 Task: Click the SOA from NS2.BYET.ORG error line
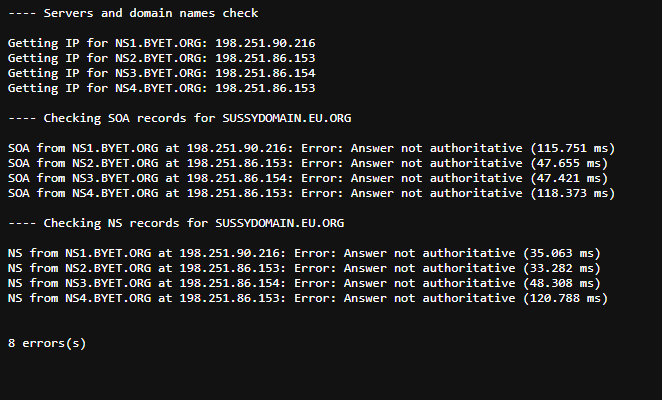(308, 163)
